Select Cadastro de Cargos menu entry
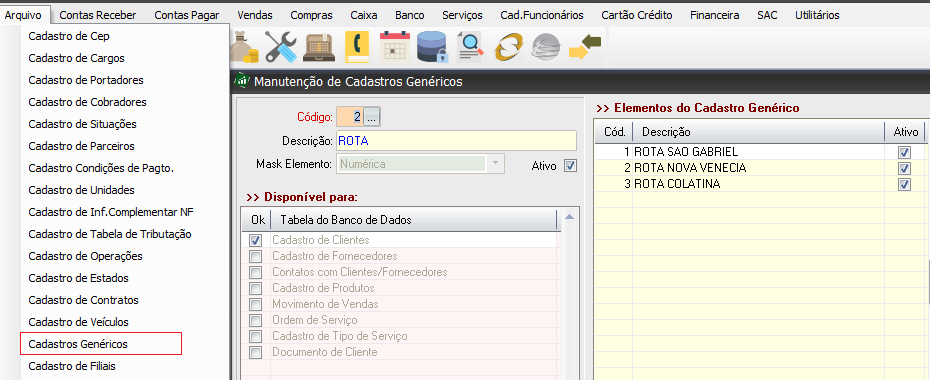Screen dimensions: 930x380 (77, 58)
